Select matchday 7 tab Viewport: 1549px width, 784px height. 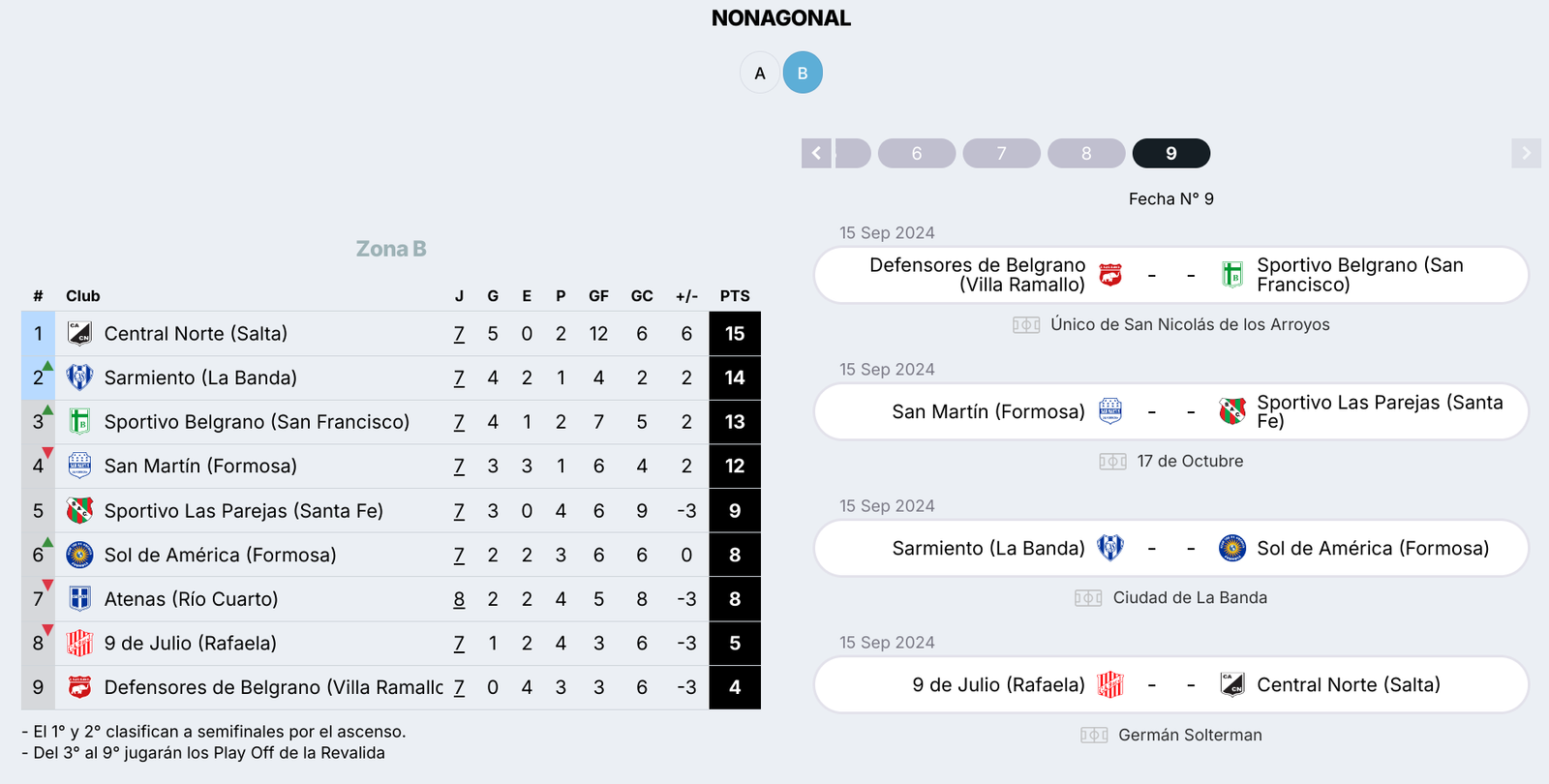[x=1001, y=153]
